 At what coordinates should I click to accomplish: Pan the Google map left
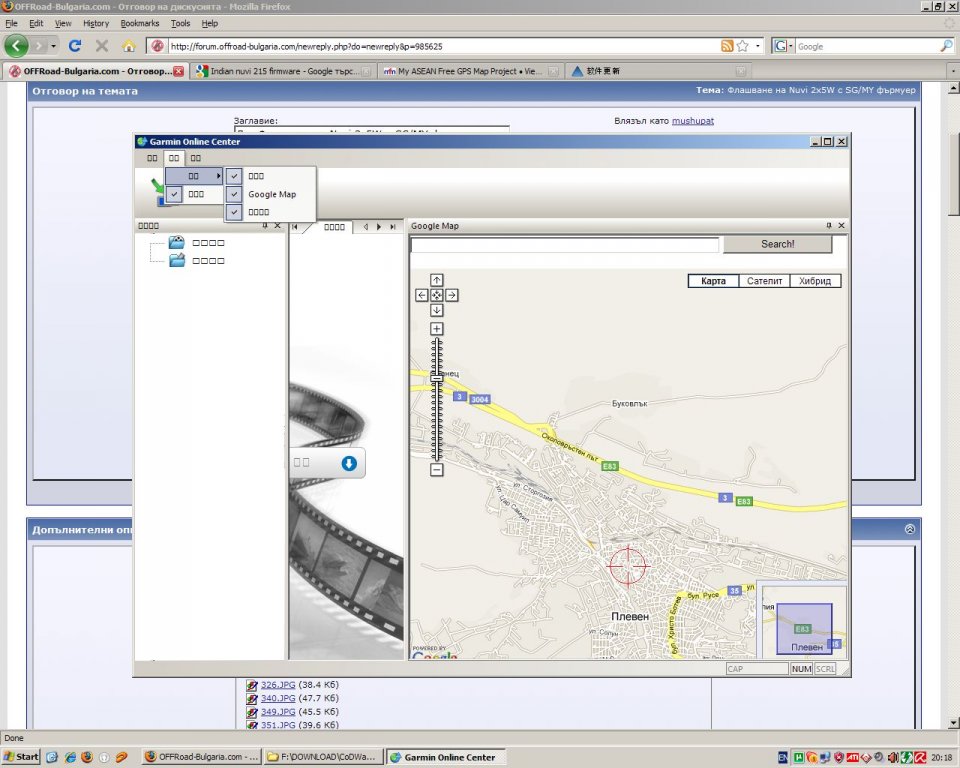tap(422, 295)
